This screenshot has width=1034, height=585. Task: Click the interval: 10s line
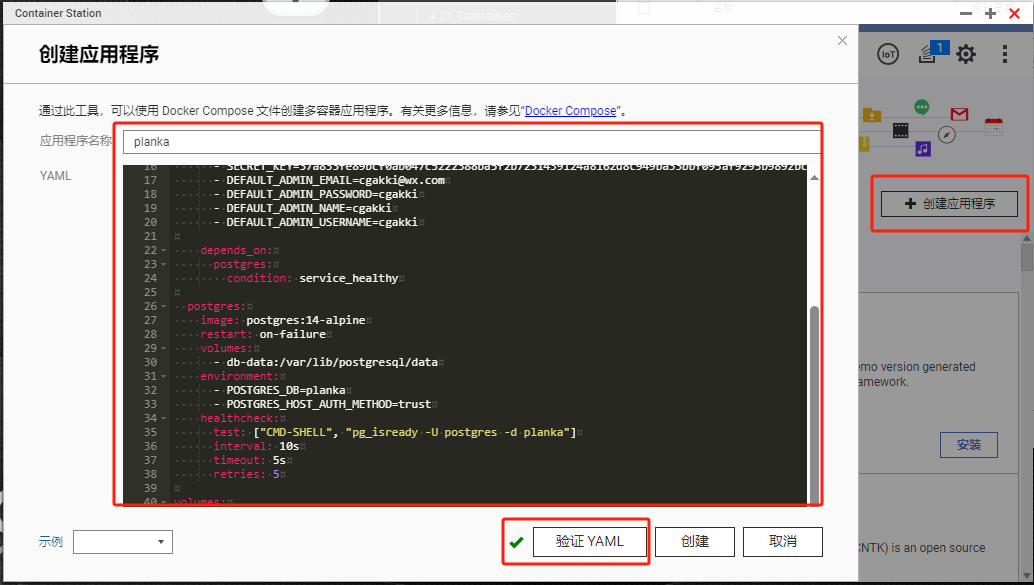tap(256, 446)
